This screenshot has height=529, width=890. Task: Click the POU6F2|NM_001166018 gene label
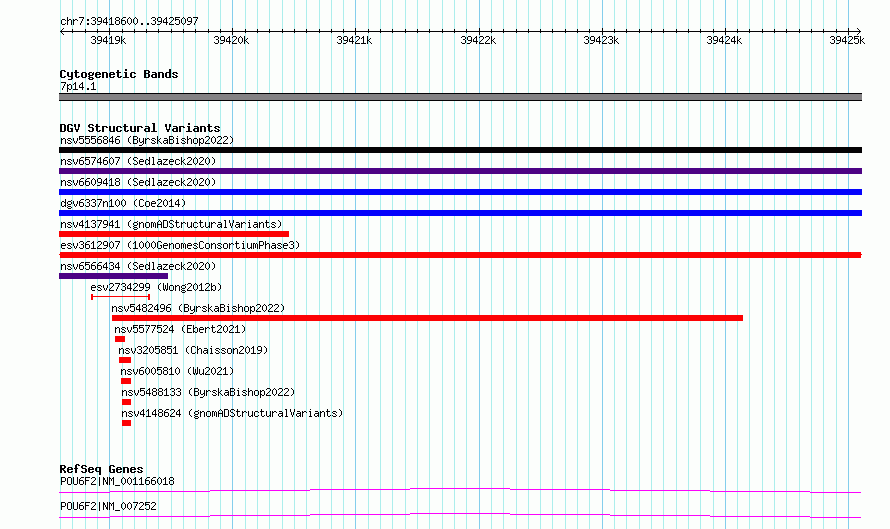[117, 481]
